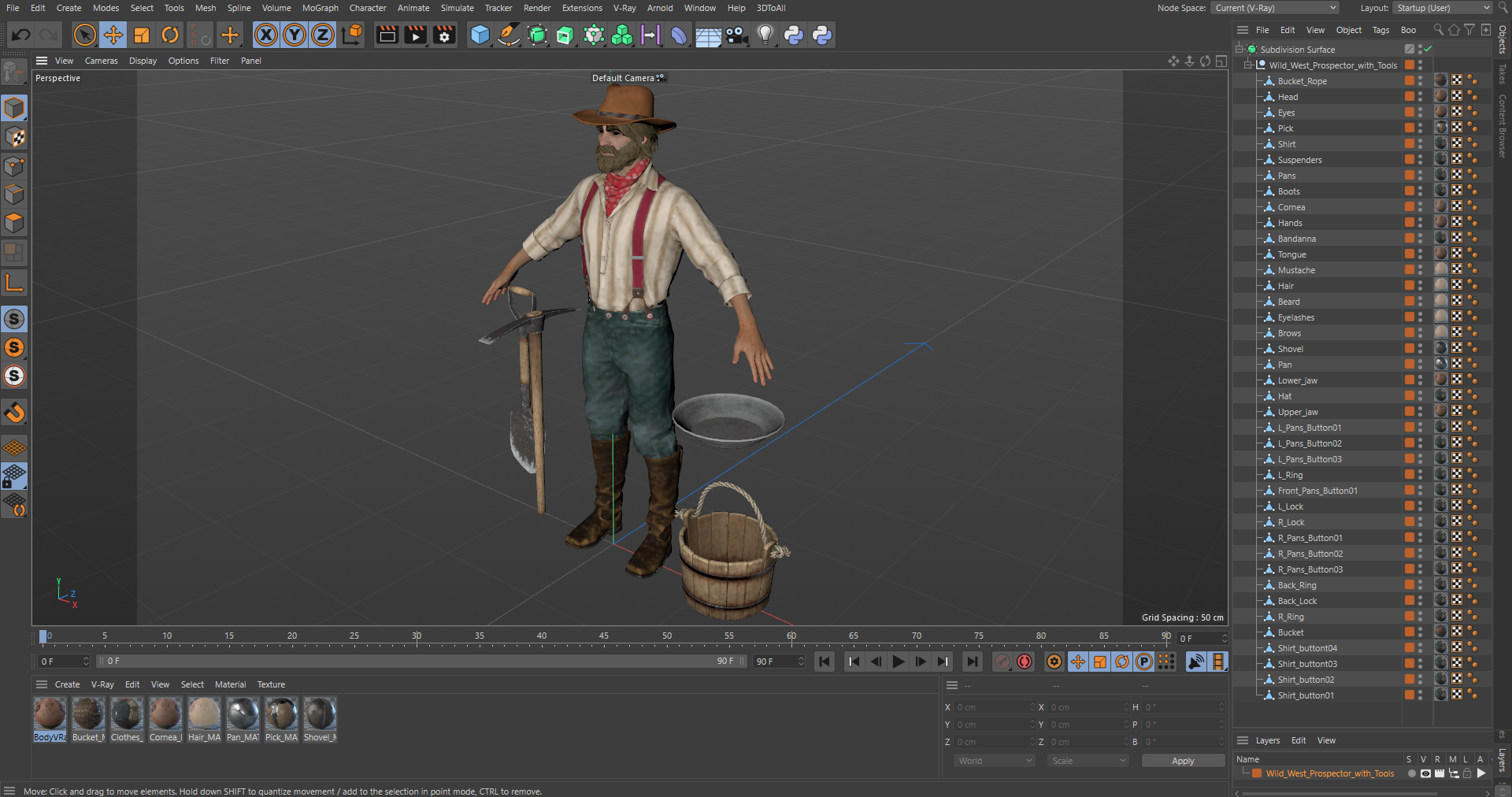Select the Beard object in the Object Manager

(x=1288, y=302)
